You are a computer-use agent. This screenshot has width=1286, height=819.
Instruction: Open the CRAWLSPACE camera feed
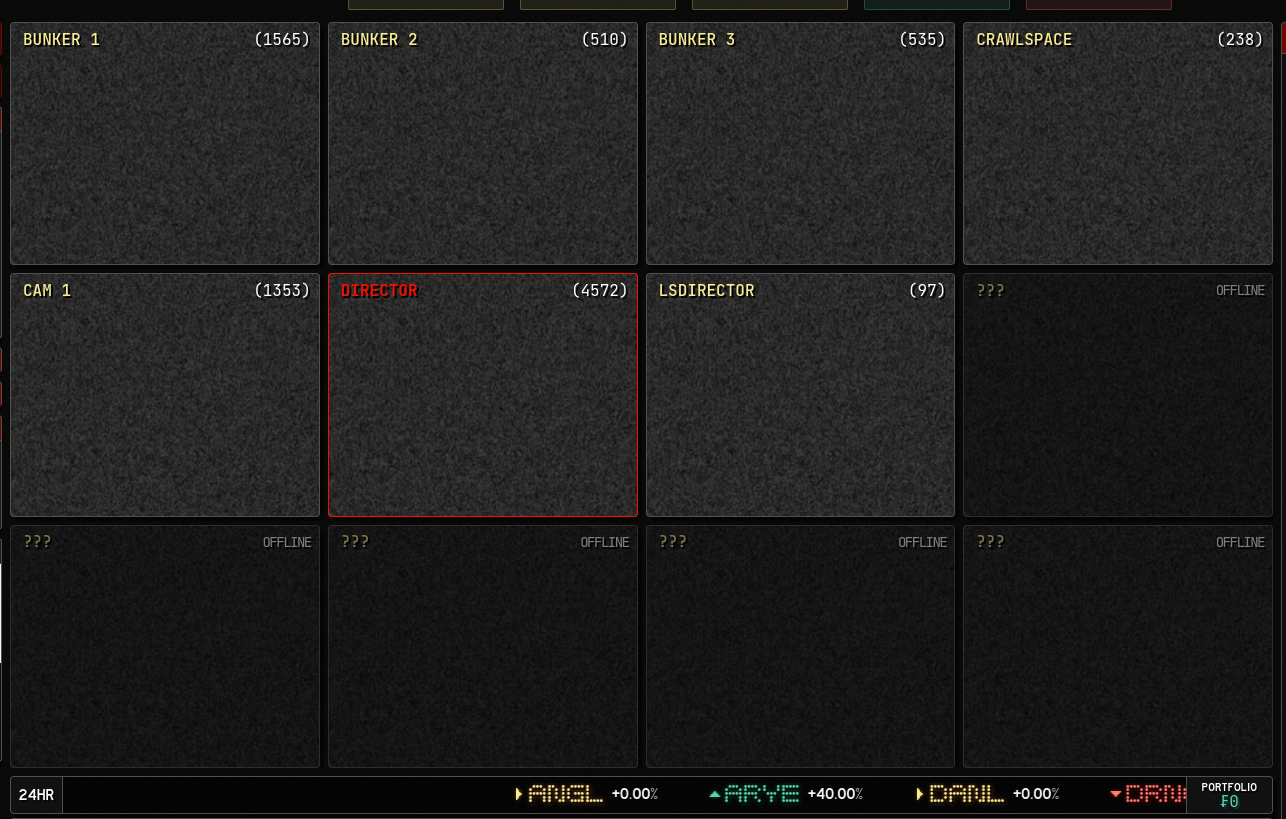[x=1118, y=144]
